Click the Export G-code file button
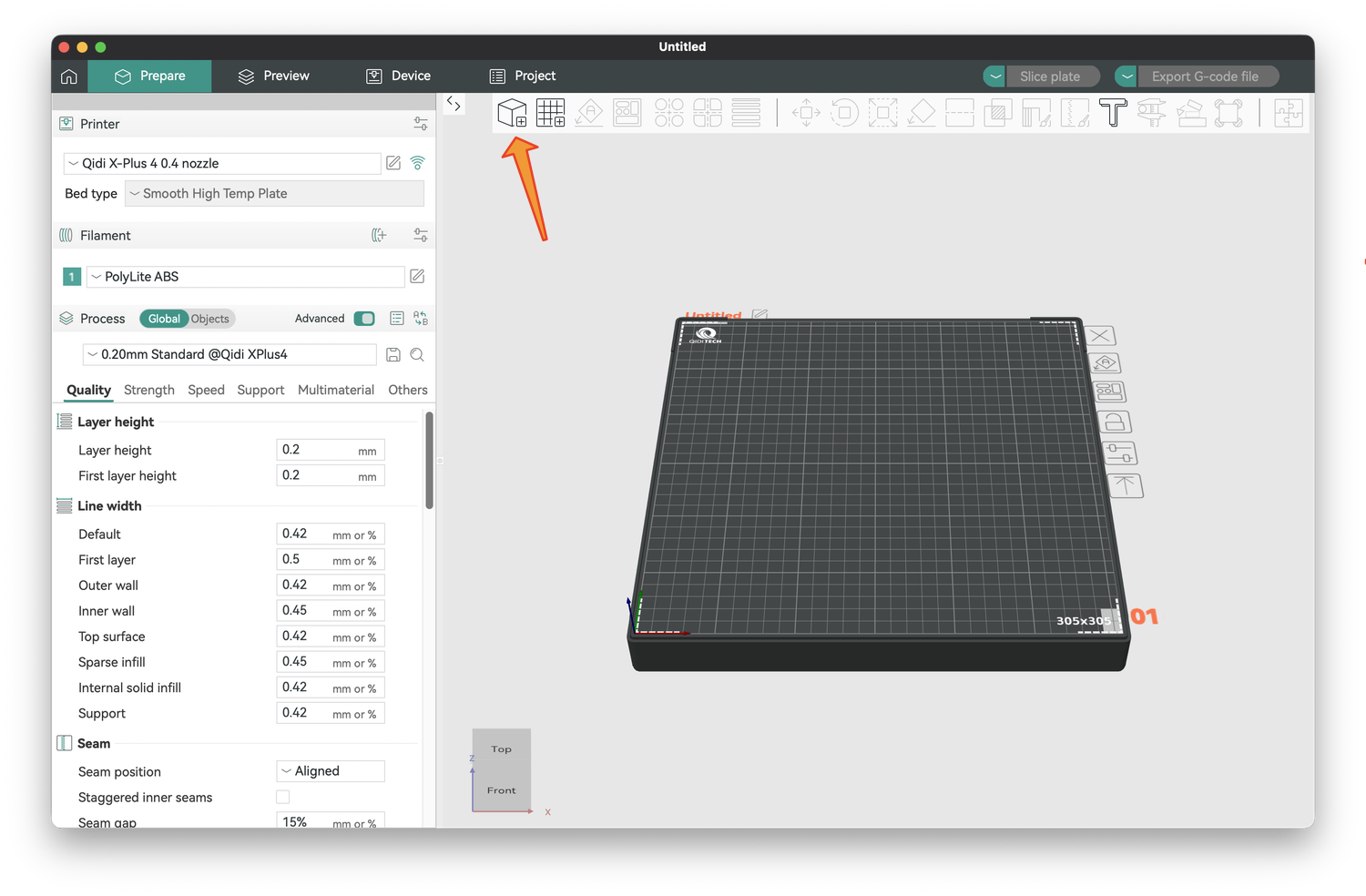 click(1205, 76)
